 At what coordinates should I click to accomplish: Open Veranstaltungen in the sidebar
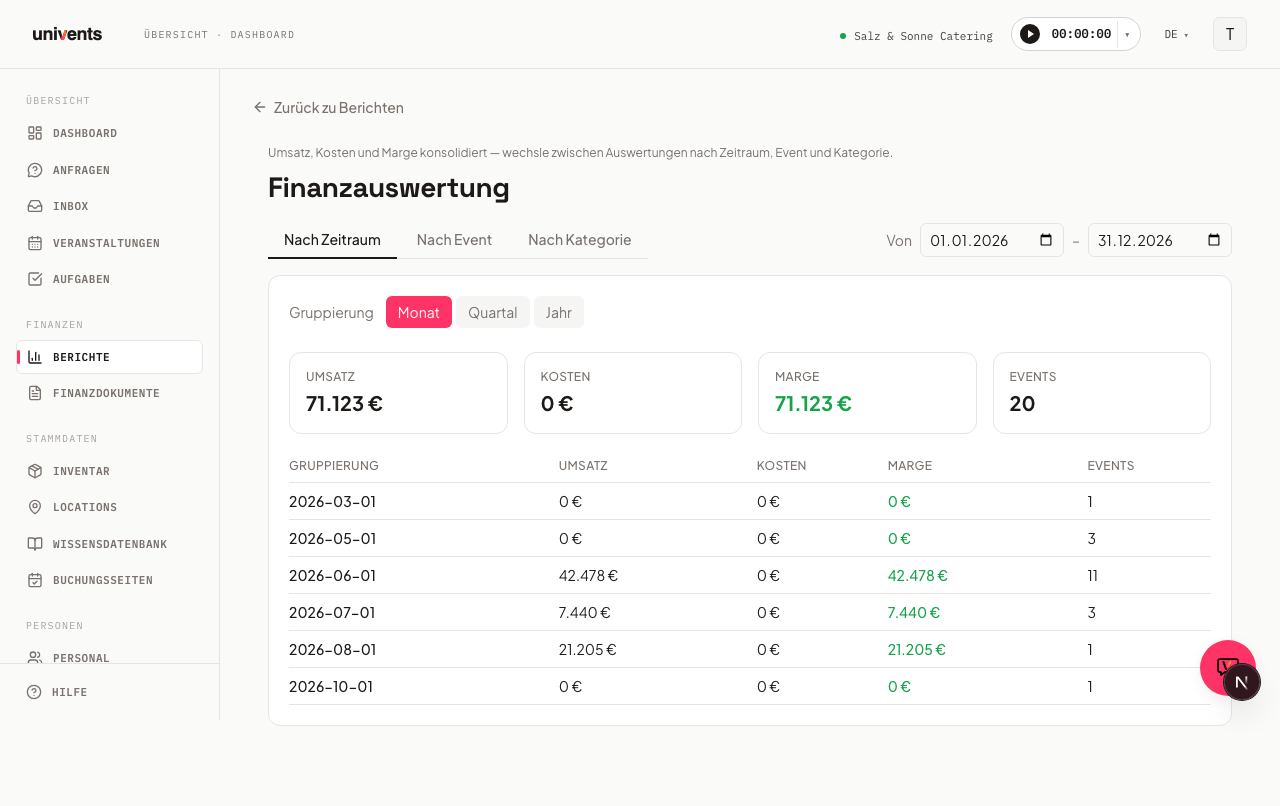click(x=110, y=243)
